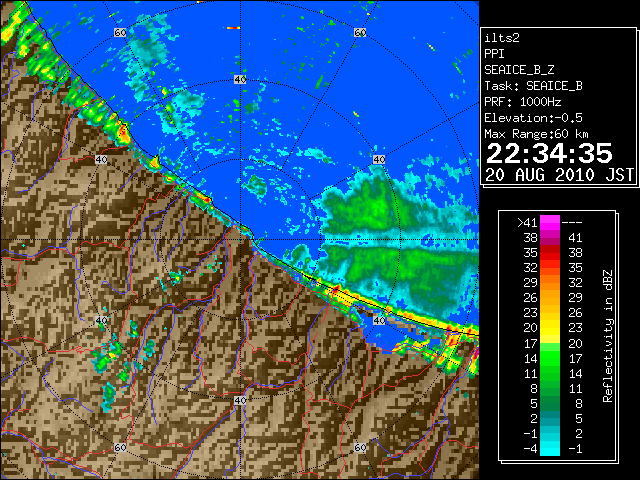Image resolution: width=640 pixels, height=480 pixels.
Task: Click the 22:34:35 timestamp
Action: click(549, 153)
